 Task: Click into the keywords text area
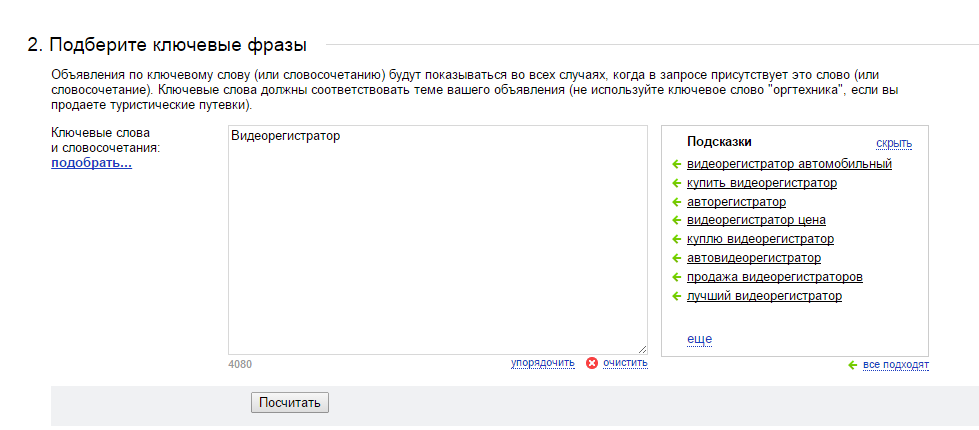click(x=438, y=240)
